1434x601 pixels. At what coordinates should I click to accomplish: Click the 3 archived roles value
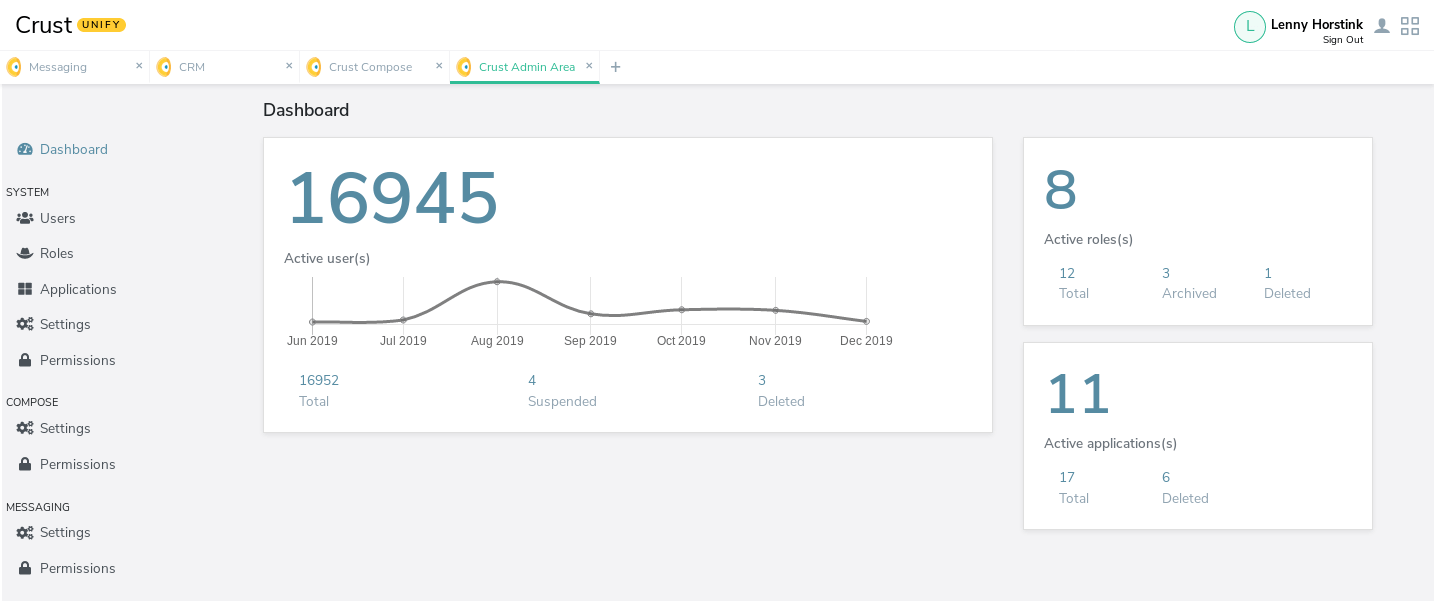click(1166, 273)
